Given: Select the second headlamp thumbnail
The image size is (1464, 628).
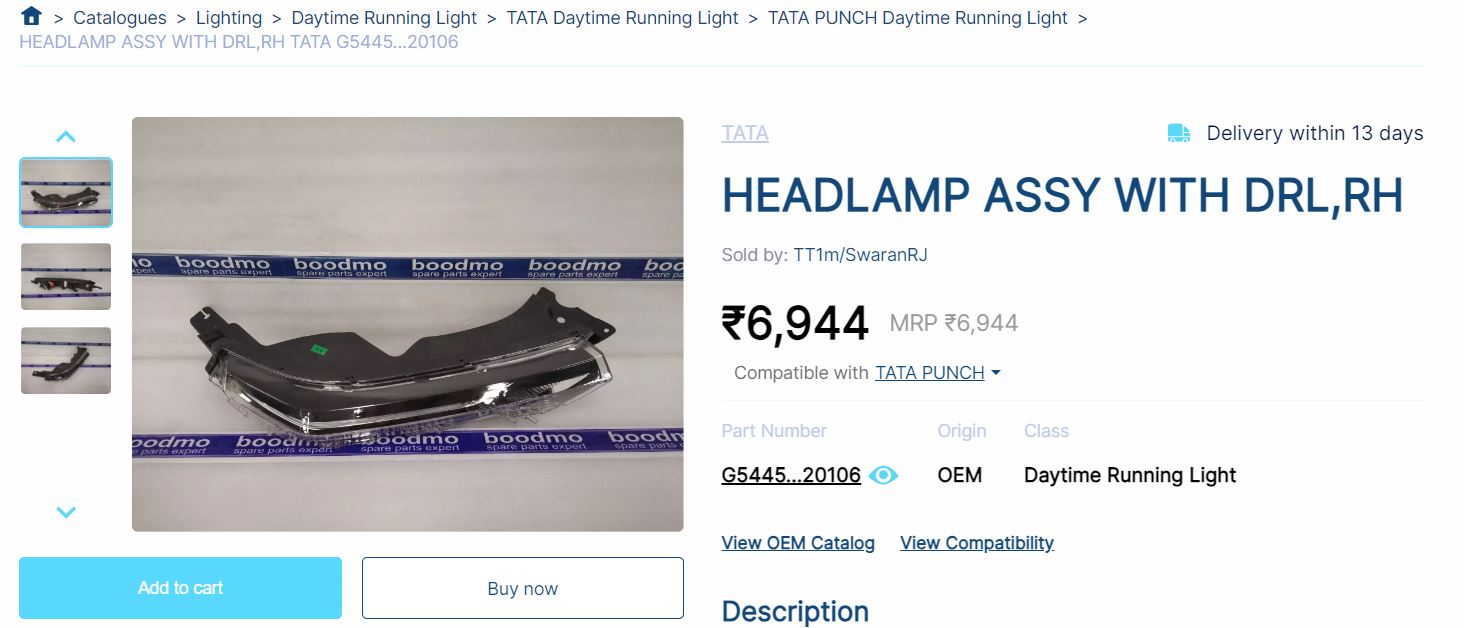Looking at the screenshot, I should [66, 276].
